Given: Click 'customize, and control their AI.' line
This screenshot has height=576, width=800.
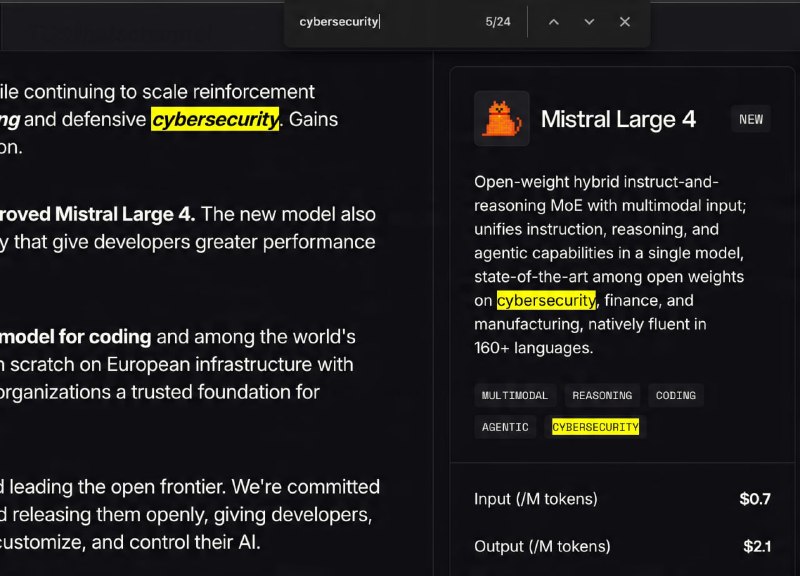Looking at the screenshot, I should click(130, 542).
